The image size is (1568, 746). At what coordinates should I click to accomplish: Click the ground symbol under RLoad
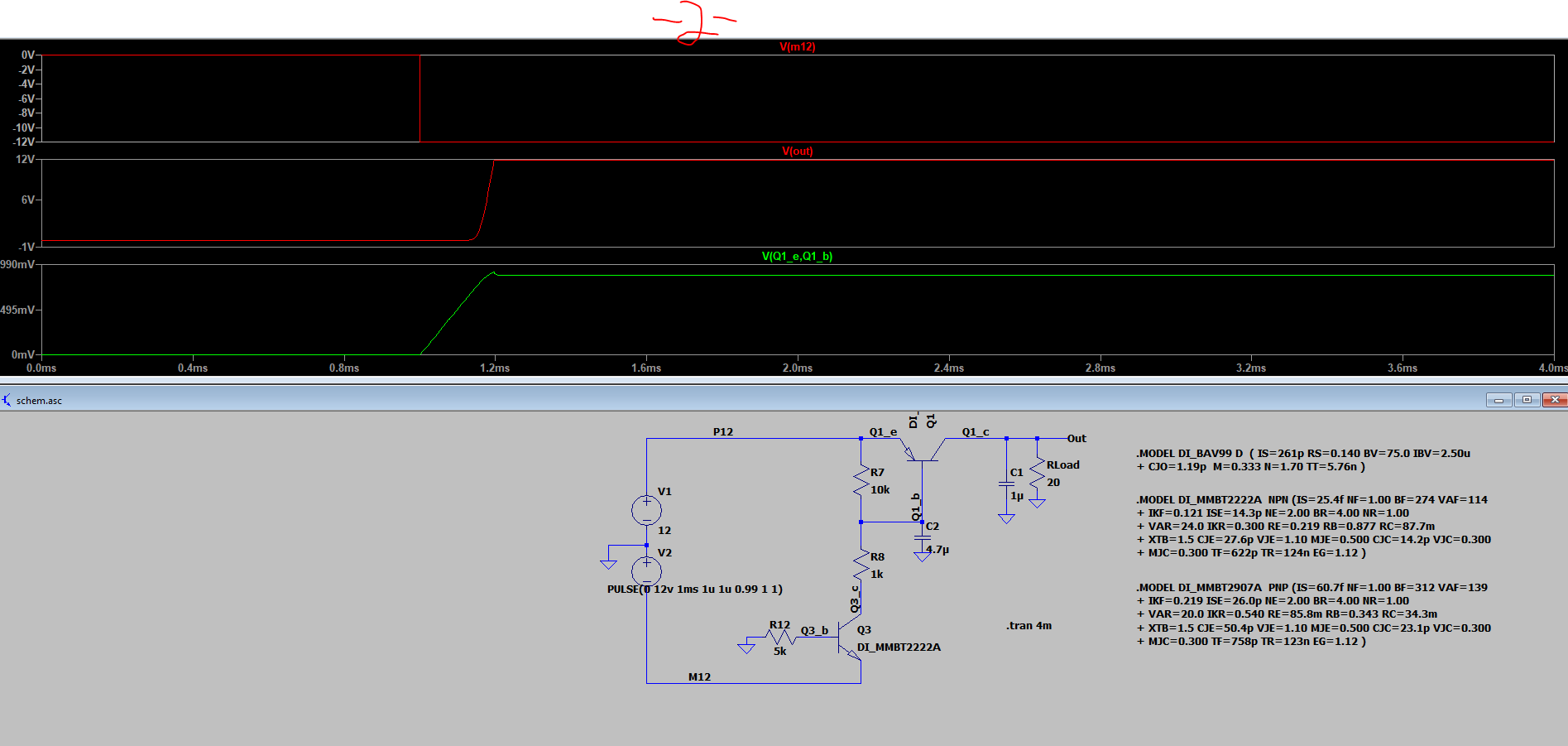[1037, 503]
